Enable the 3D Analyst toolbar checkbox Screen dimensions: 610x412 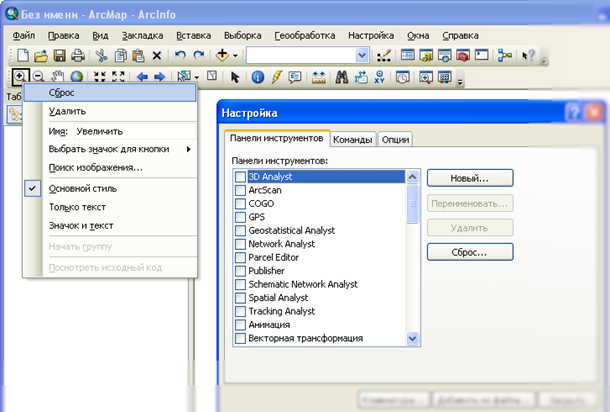coord(240,177)
